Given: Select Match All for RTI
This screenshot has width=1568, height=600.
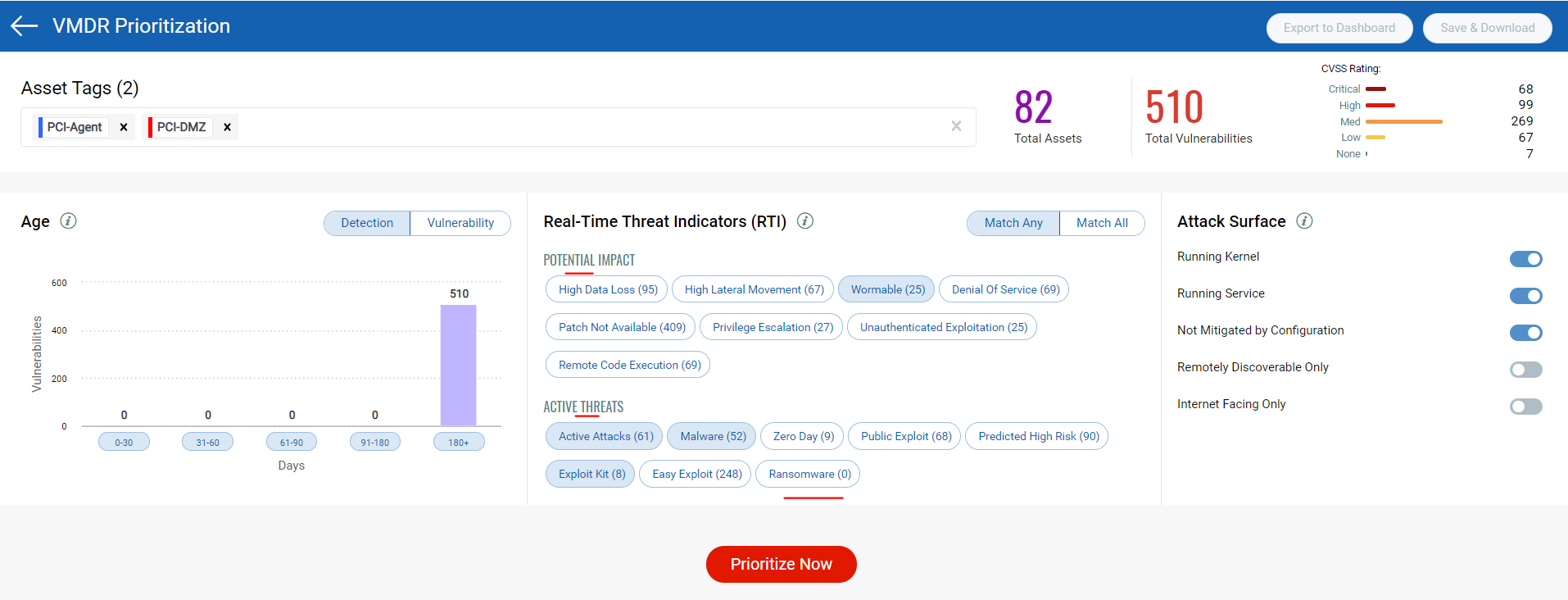Looking at the screenshot, I should point(1102,223).
